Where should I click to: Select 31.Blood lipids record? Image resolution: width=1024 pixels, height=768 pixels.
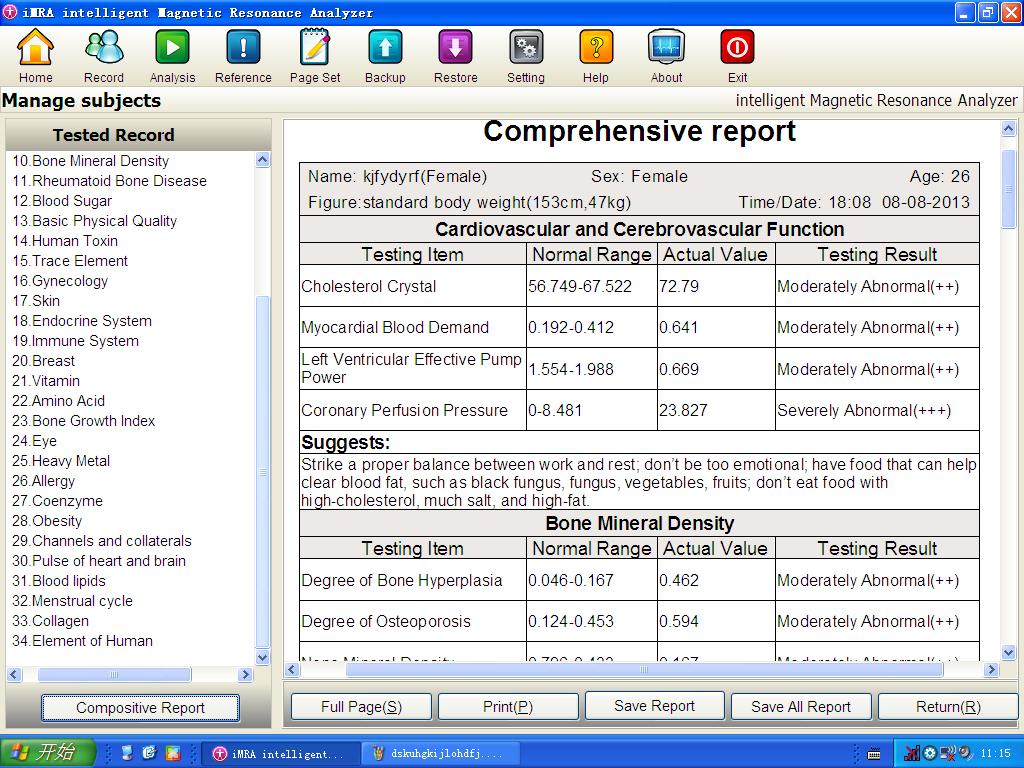[59, 581]
